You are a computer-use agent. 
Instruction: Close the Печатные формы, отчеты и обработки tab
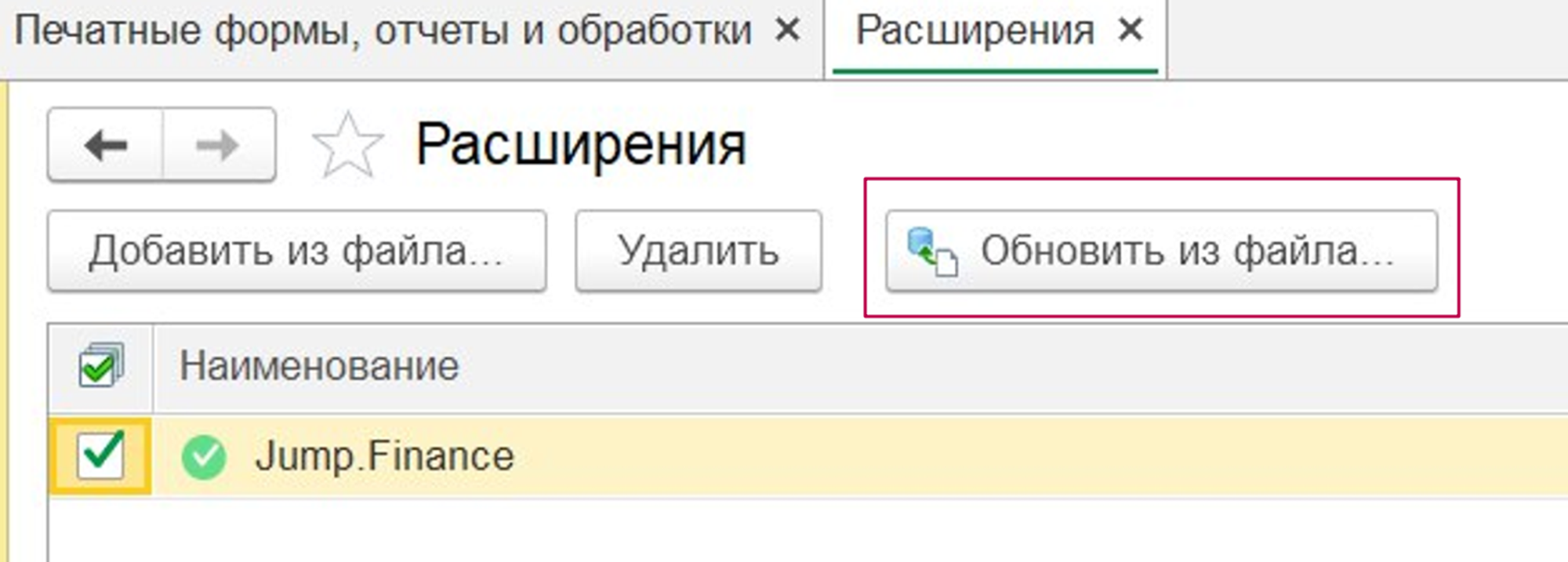(787, 31)
